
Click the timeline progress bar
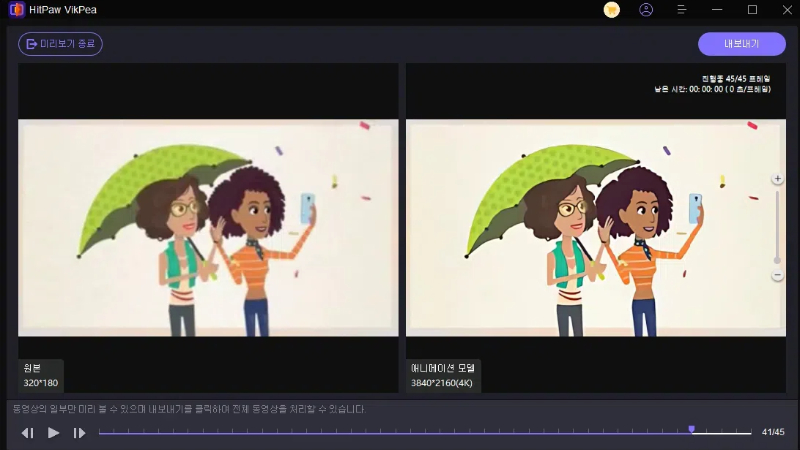[x=425, y=433]
